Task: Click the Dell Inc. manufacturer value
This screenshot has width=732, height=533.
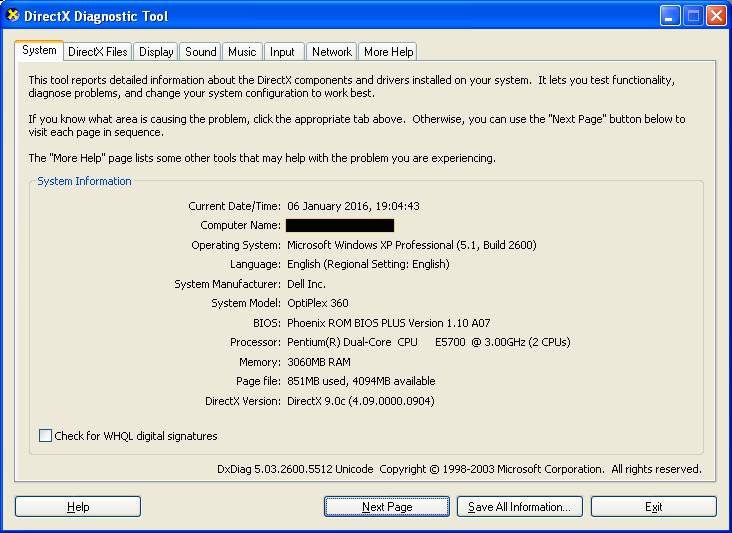Action: tap(306, 284)
